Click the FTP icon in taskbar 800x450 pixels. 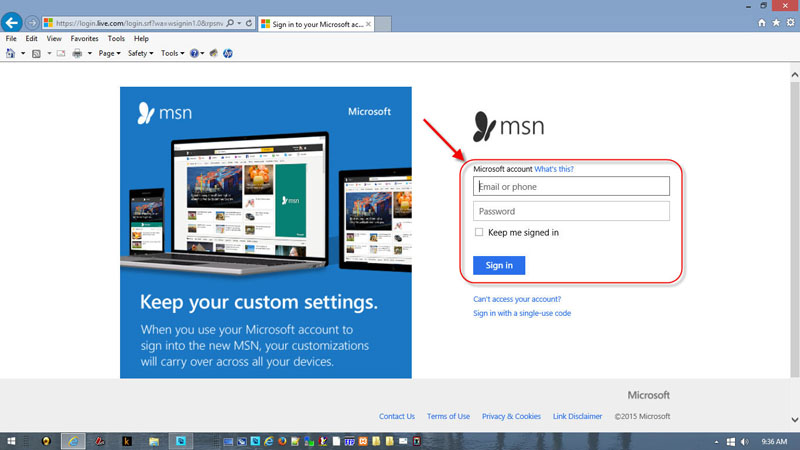[349, 441]
